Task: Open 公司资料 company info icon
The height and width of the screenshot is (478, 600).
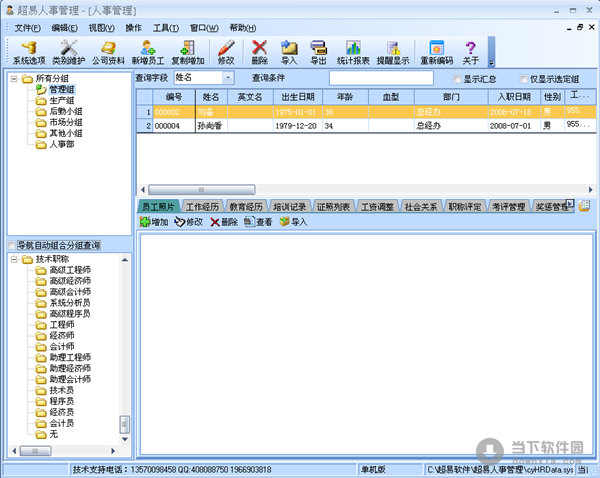Action: [x=109, y=50]
